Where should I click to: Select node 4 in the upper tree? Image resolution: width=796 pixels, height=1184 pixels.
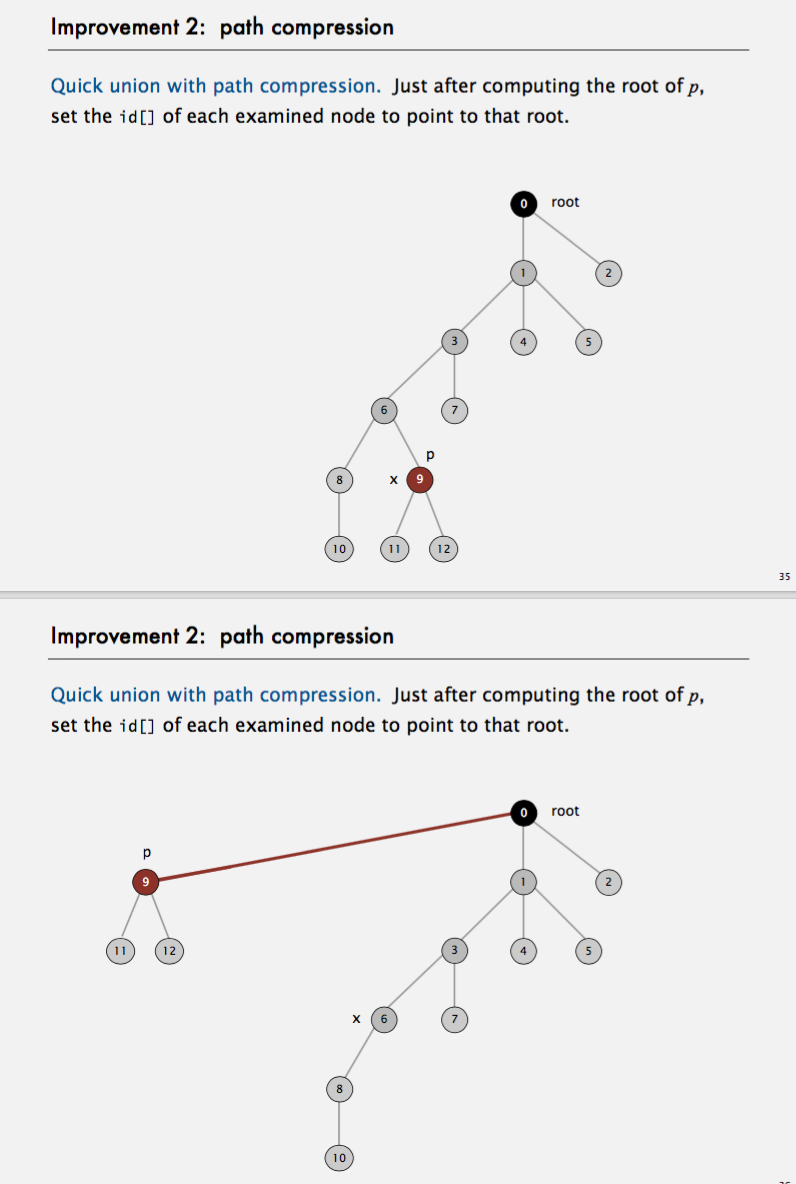[x=522, y=342]
